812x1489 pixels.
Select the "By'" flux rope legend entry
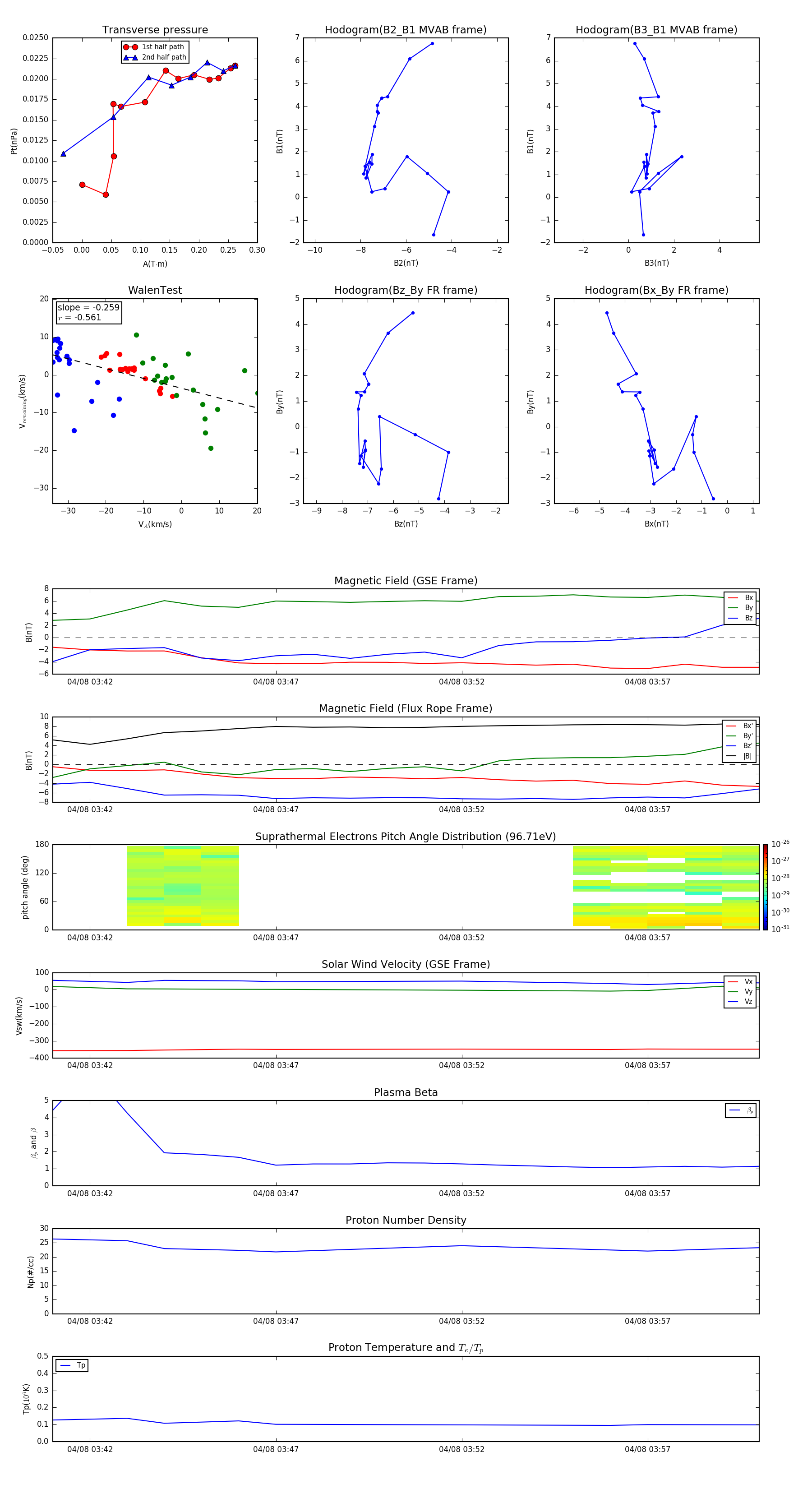740,736
